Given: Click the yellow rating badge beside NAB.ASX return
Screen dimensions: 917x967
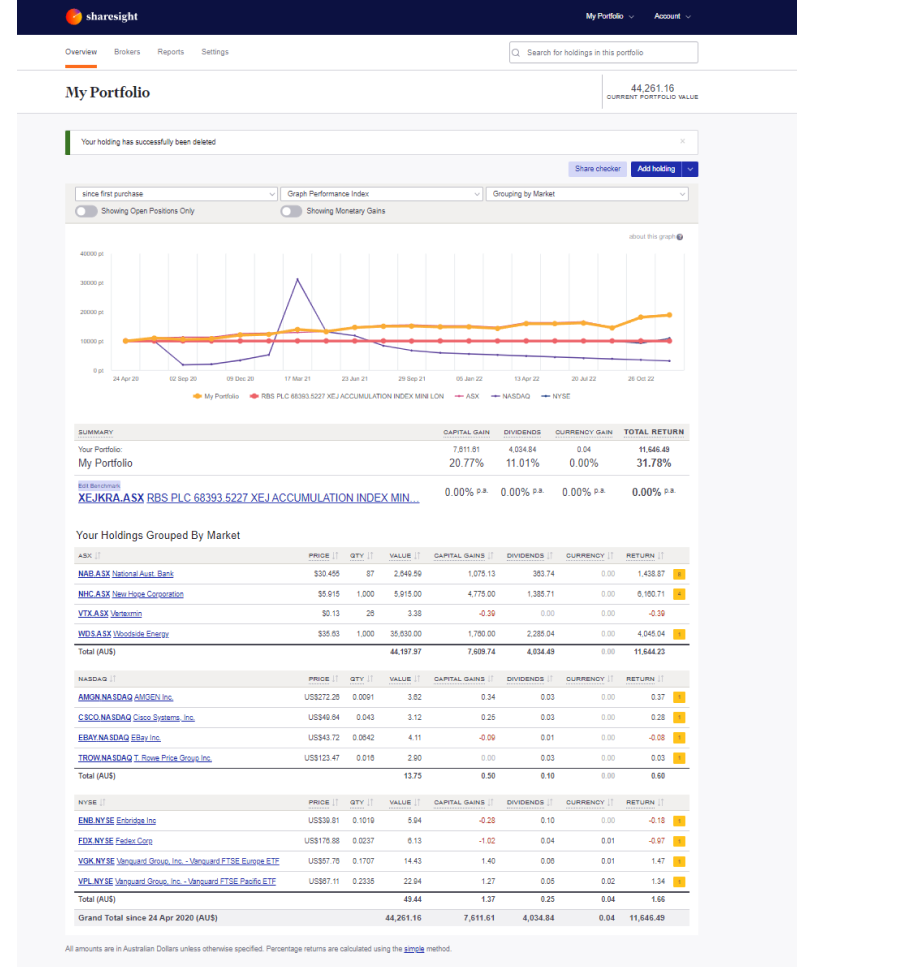Looking at the screenshot, I should coord(680,574).
